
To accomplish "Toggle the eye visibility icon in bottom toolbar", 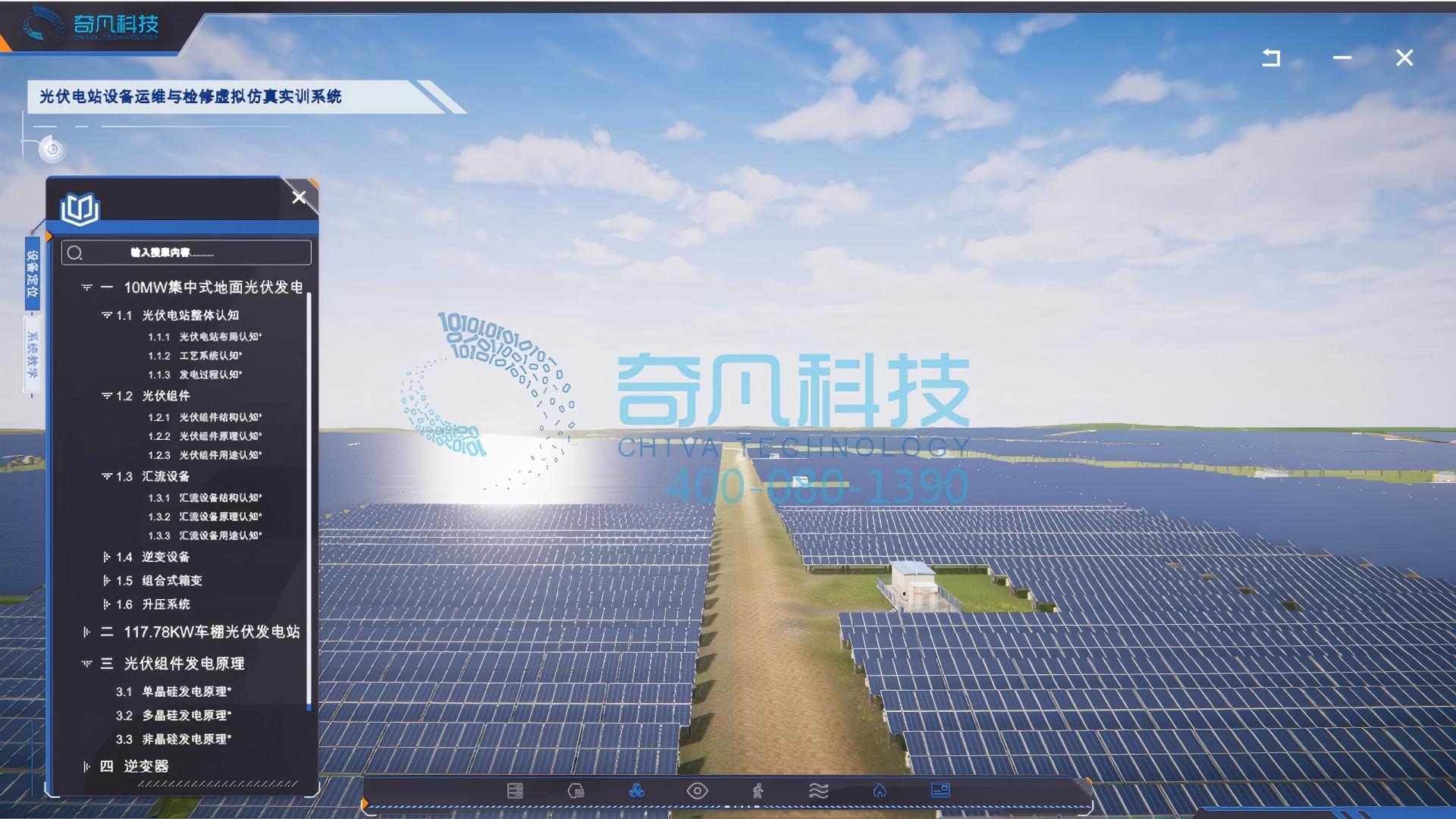I will tap(697, 791).
